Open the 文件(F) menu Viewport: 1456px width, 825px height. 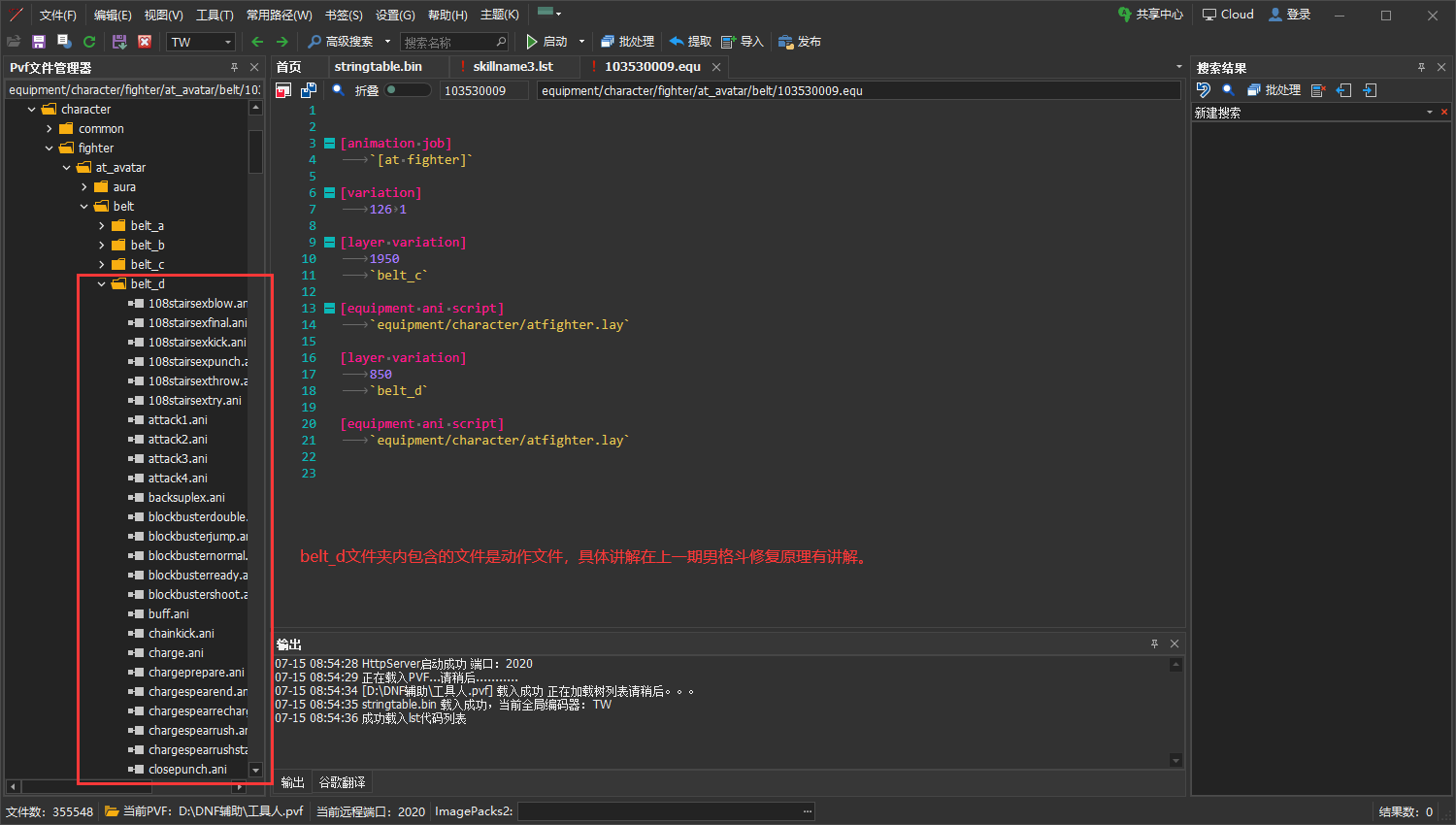point(57,15)
